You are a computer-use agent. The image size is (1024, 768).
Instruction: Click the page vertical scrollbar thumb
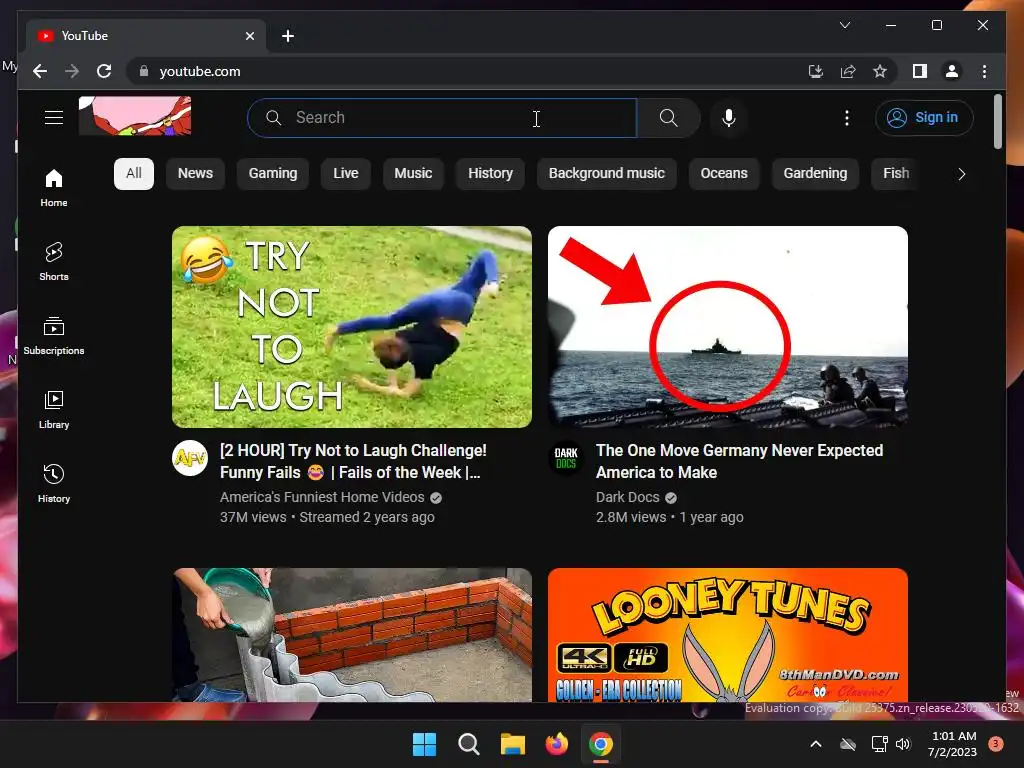coord(997,121)
